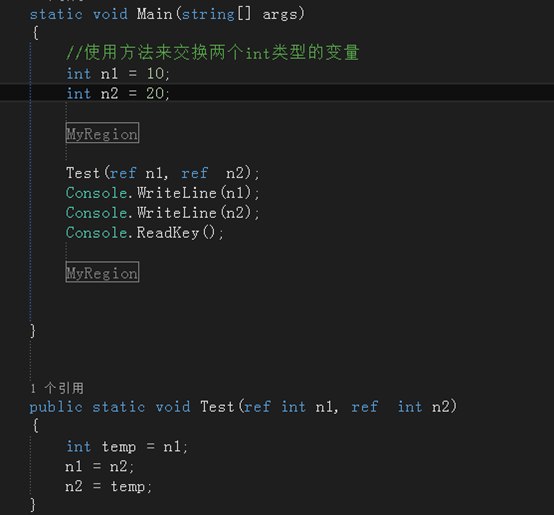This screenshot has width=554, height=515.
Task: Open the '1 个引用' CodeLens reference link
Action: pyautogui.click(x=57, y=388)
